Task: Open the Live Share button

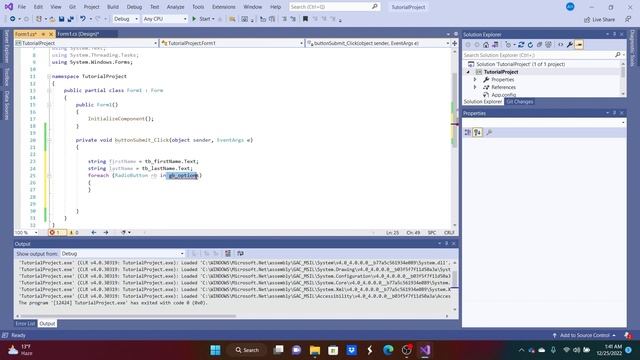Action: (599, 20)
